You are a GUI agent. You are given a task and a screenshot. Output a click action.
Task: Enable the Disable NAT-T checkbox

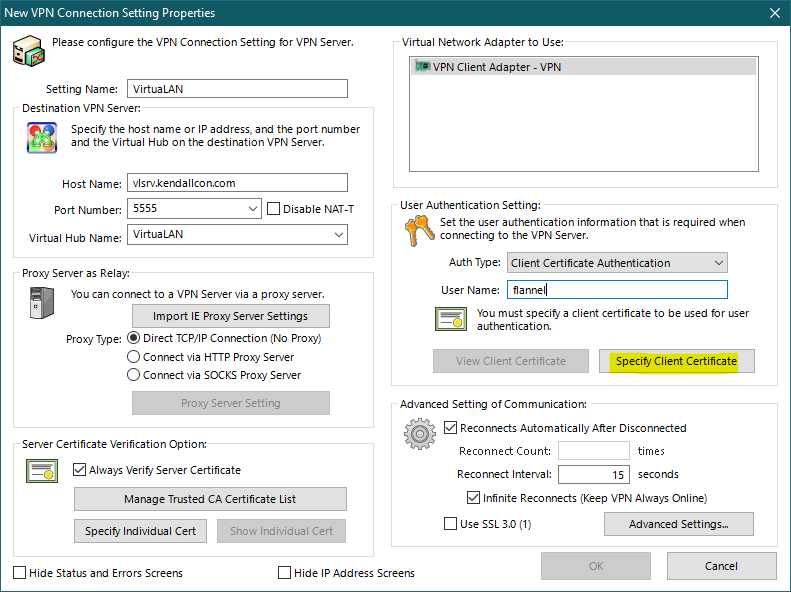275,209
